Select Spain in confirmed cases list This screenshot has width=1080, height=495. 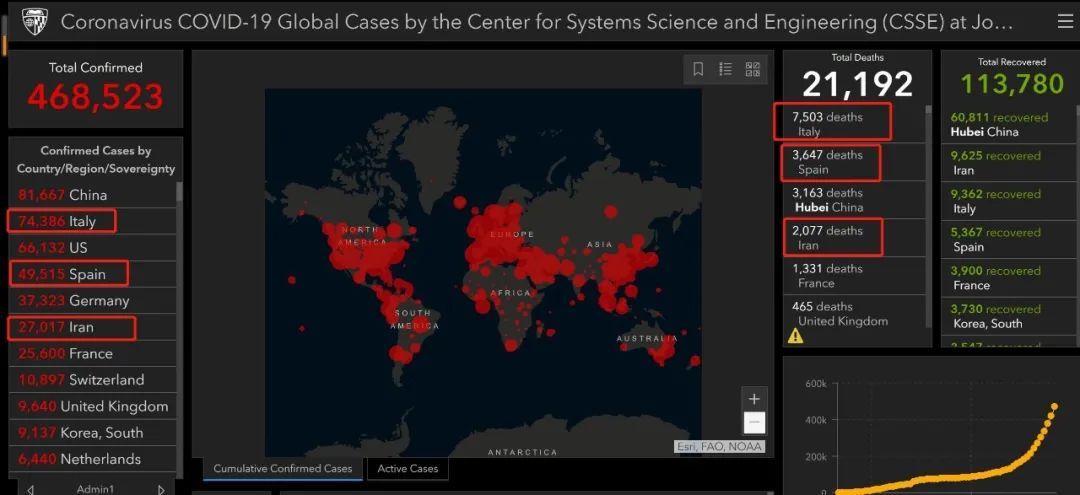[93, 274]
